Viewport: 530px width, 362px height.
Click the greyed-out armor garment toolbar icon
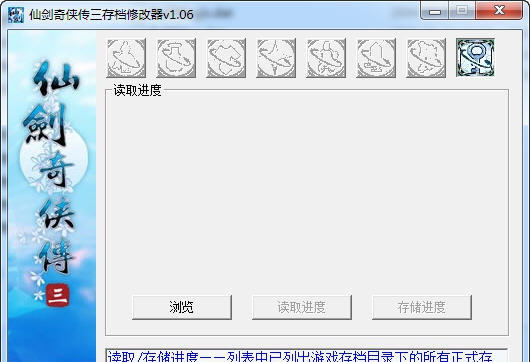226,58
